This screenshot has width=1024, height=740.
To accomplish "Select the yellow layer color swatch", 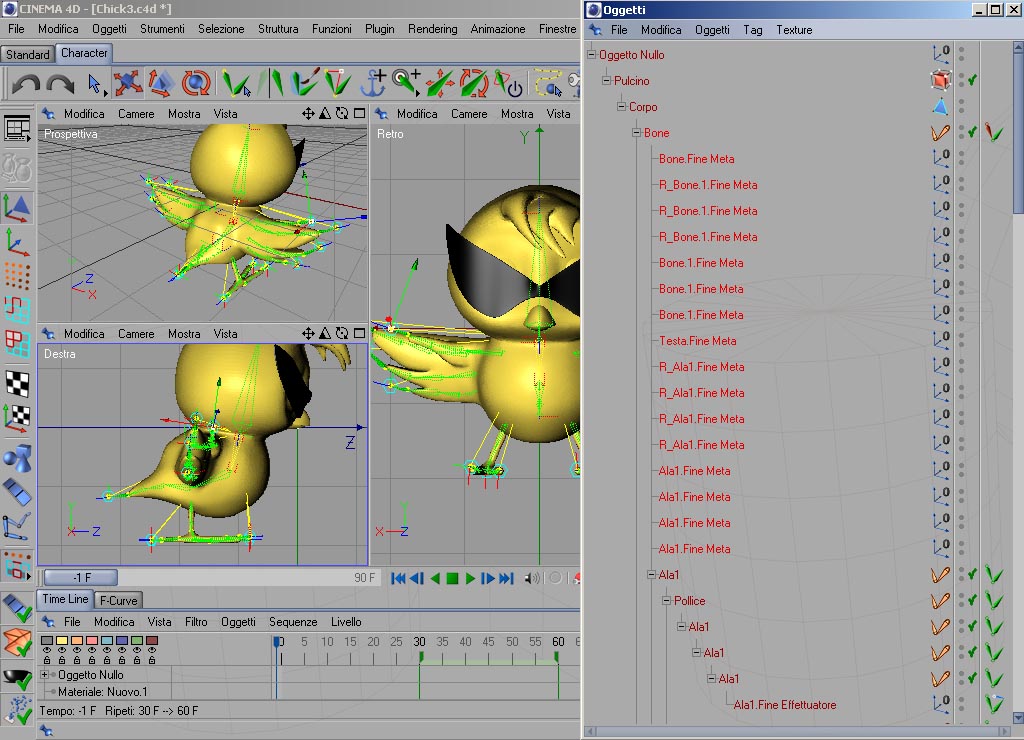I will tap(62, 641).
